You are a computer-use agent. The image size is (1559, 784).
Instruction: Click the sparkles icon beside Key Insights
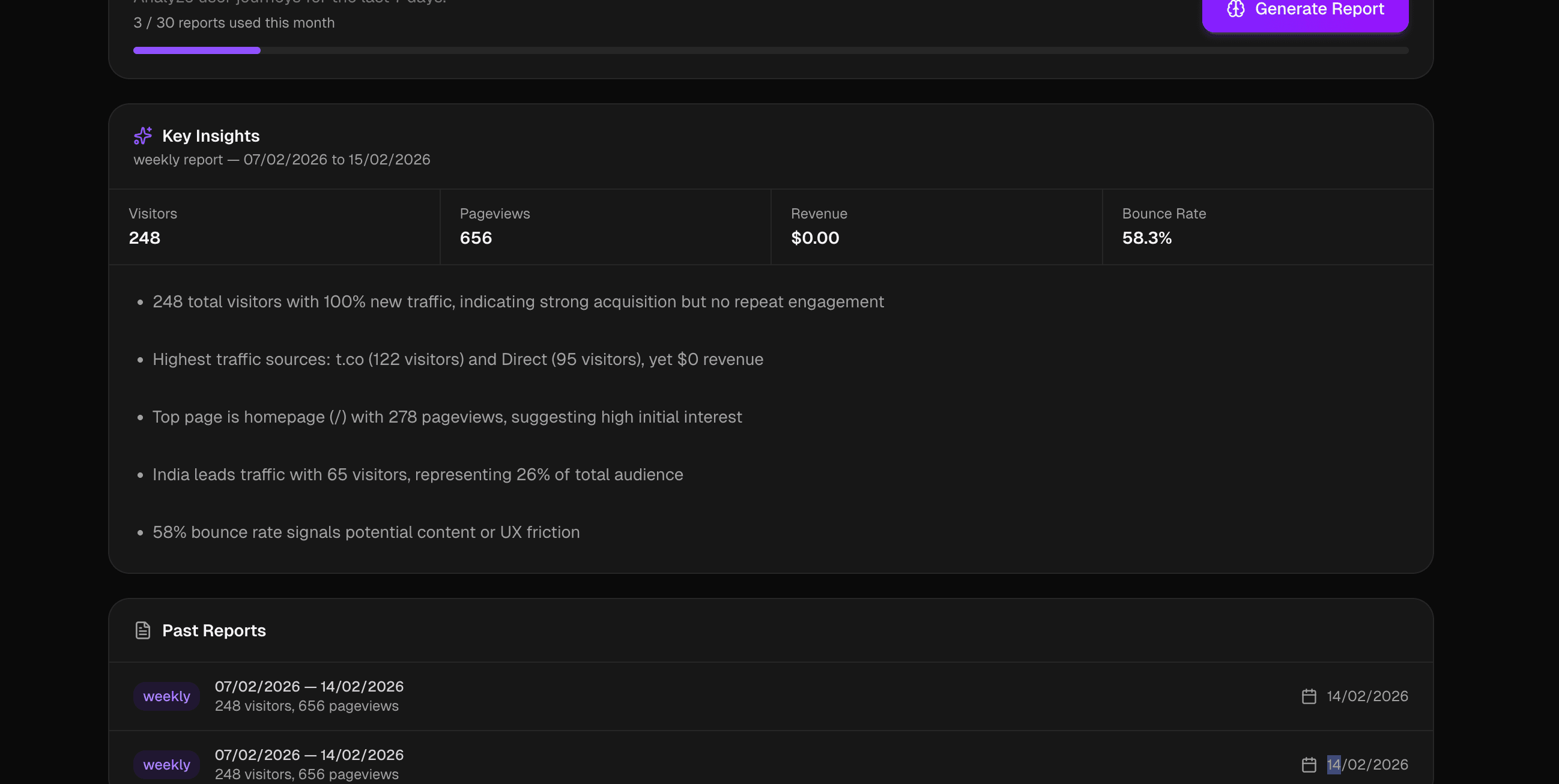tap(142, 136)
